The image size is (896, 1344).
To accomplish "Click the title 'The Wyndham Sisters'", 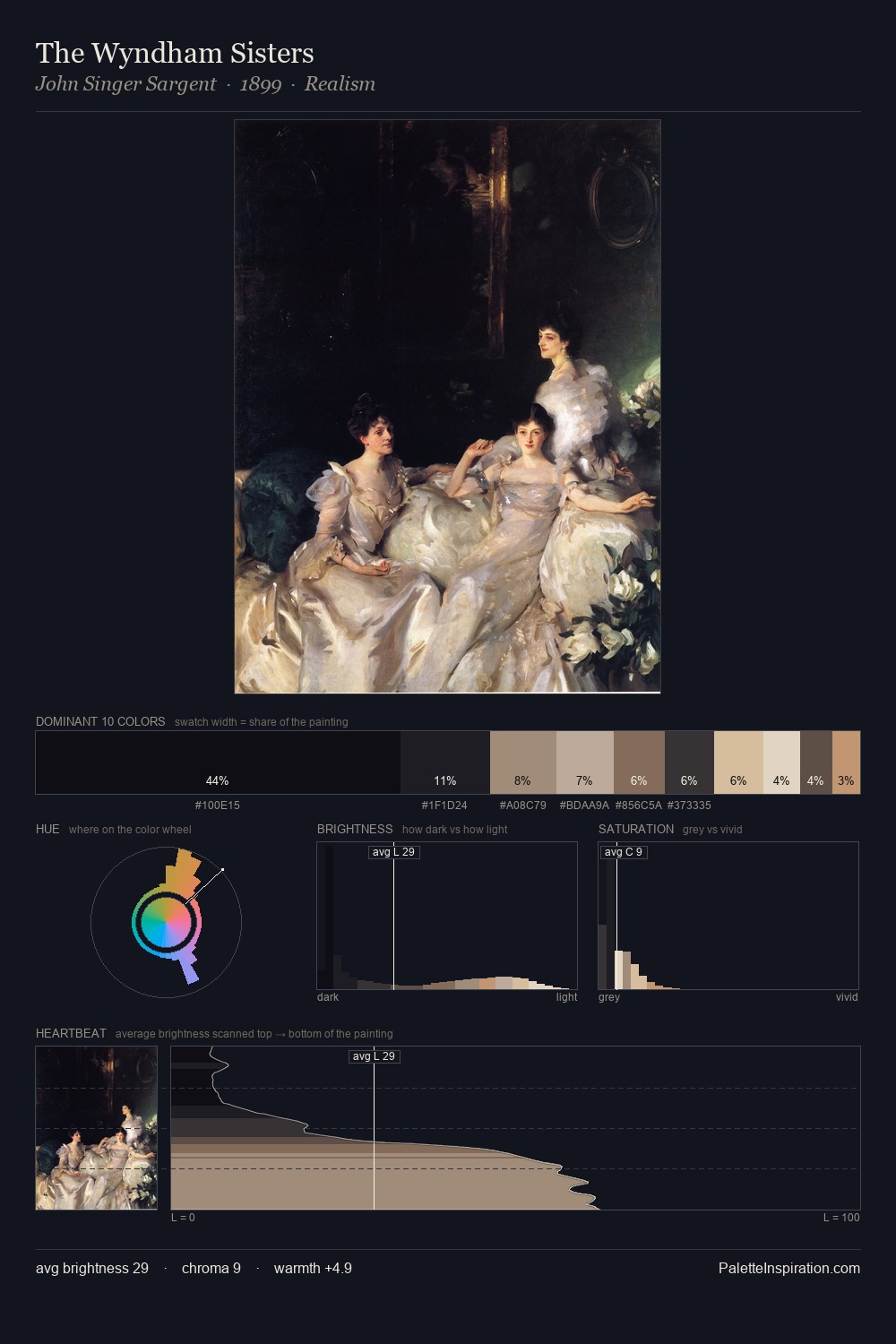I will [x=175, y=53].
